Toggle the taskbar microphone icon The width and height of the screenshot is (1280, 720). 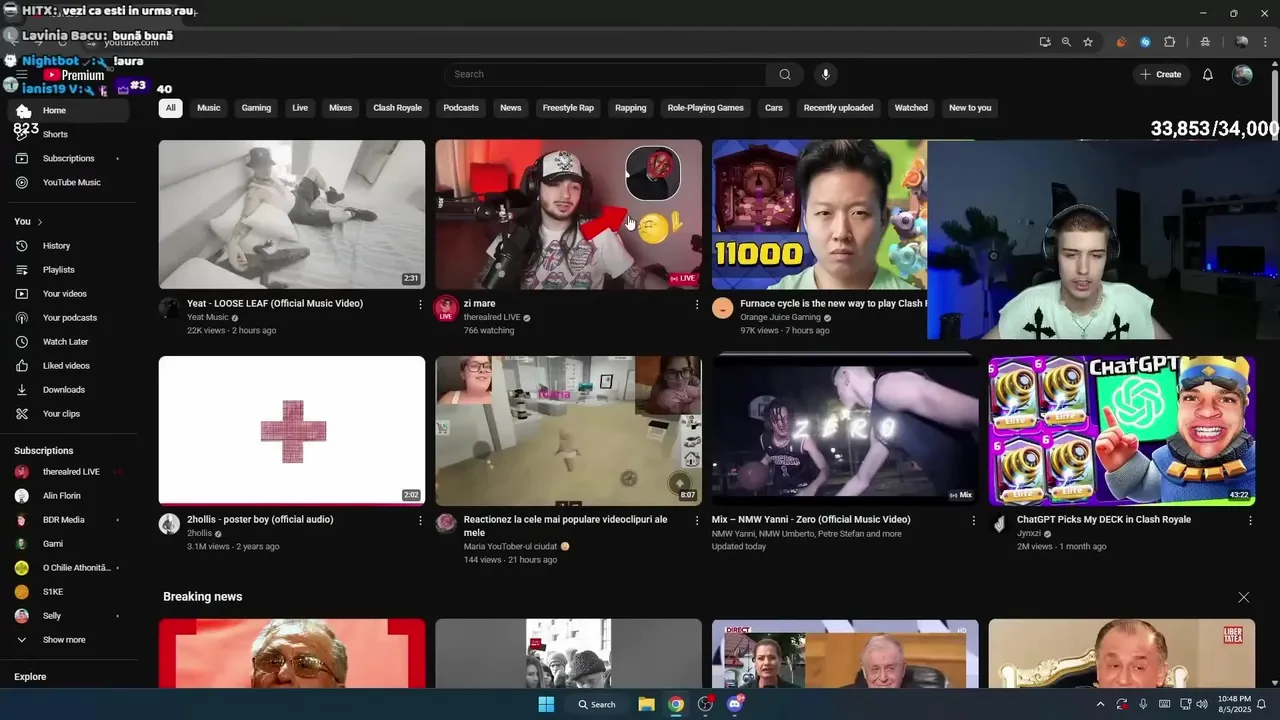point(1143,704)
